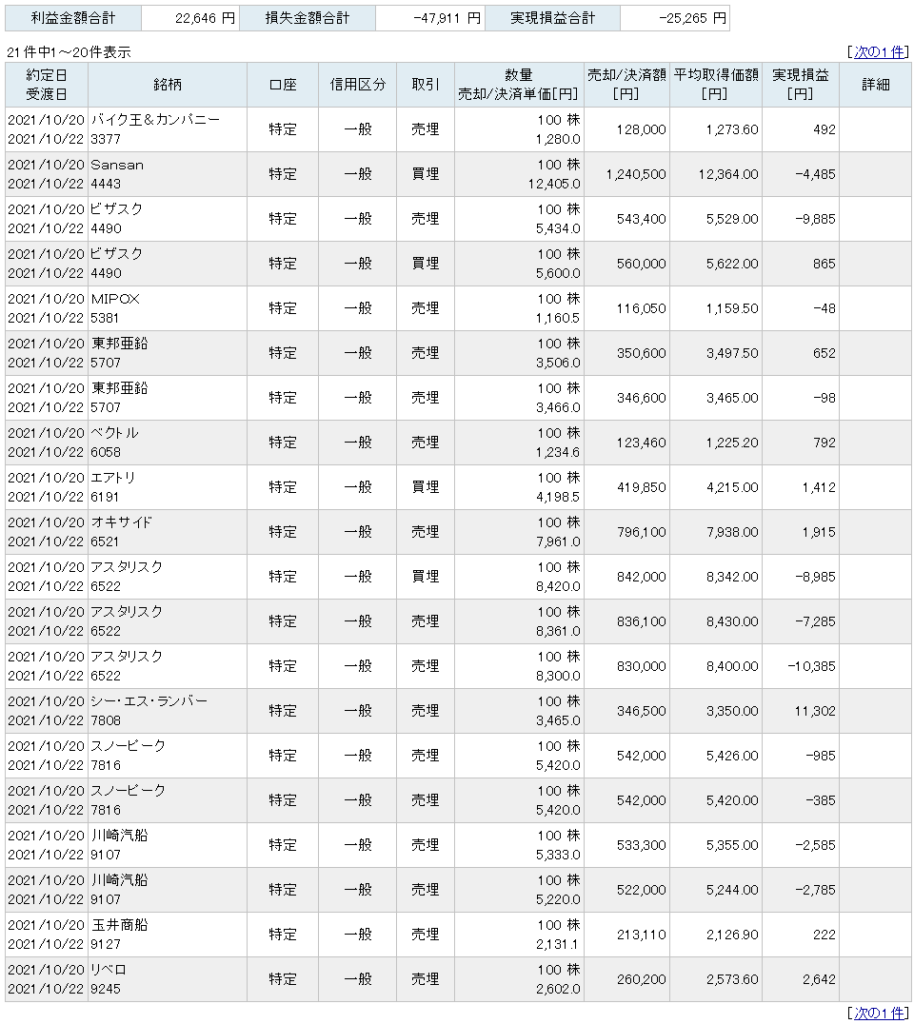Click the 平均取得価額 column header
Image resolution: width=914 pixels, height=1024 pixels.
716,85
